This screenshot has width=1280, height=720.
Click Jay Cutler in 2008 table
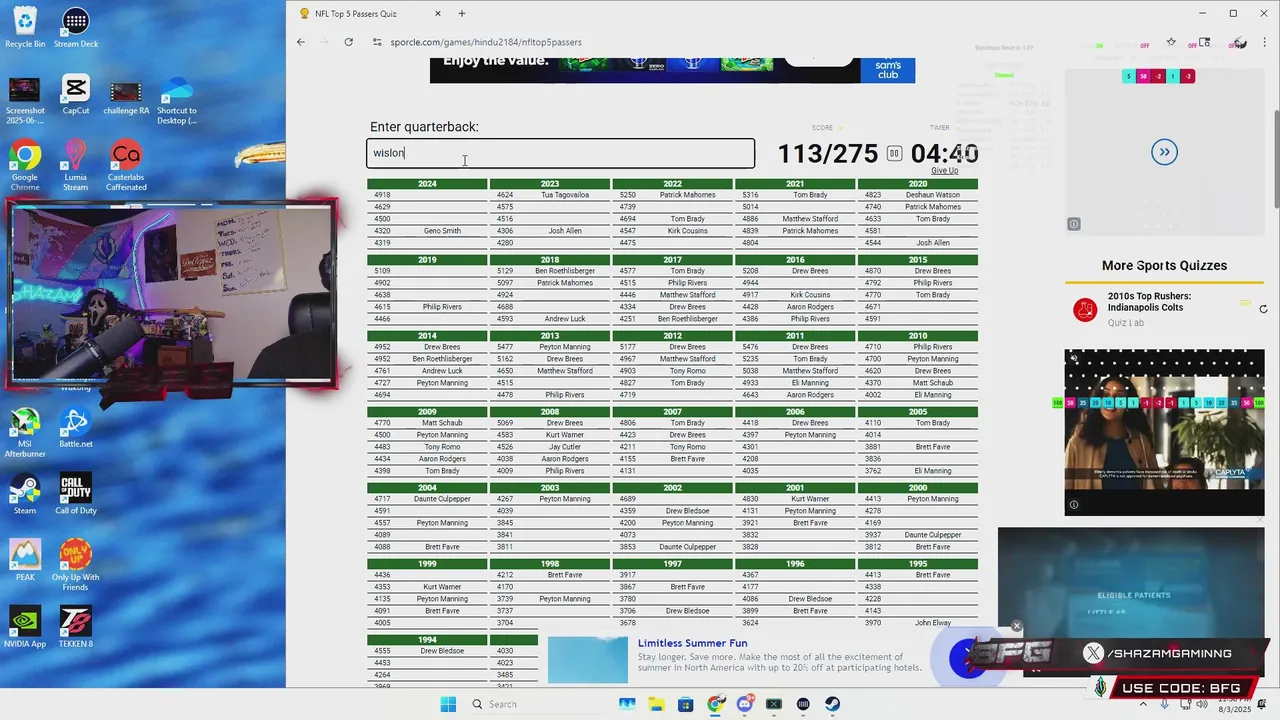(x=565, y=447)
